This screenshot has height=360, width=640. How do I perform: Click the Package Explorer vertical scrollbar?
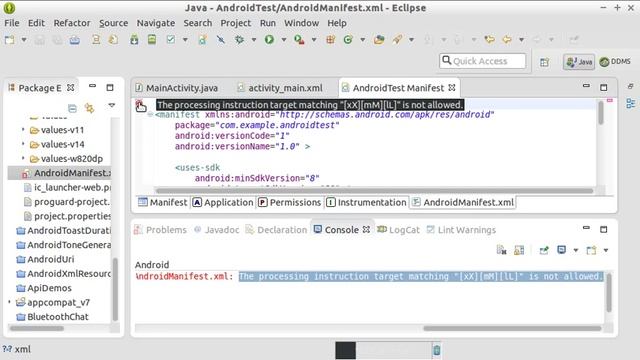[x=115, y=289]
